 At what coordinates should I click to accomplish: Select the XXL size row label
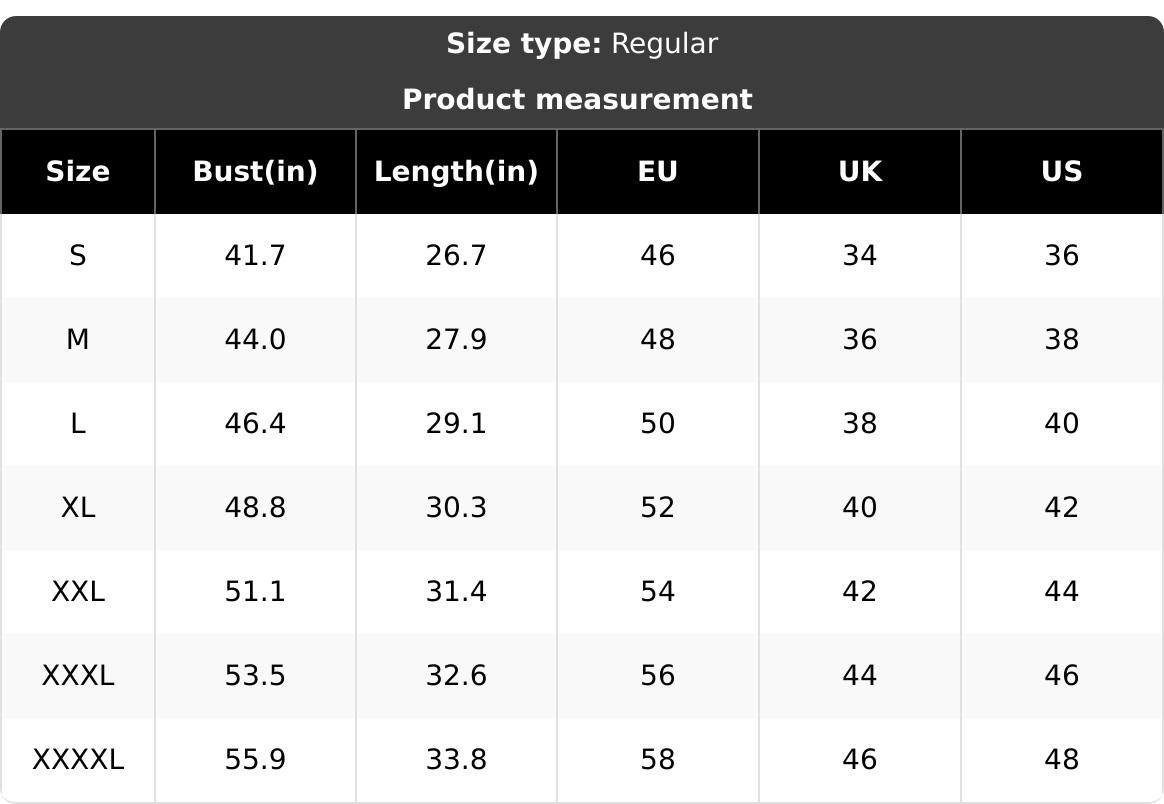[x=78, y=591]
